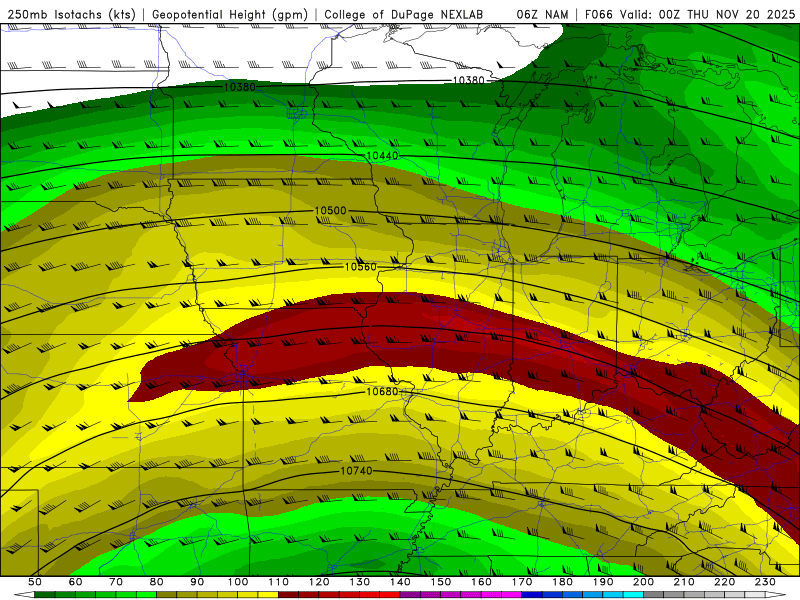800x600 pixels.
Task: Select the darkest green swatch starting the color bar
Action: tap(45, 595)
